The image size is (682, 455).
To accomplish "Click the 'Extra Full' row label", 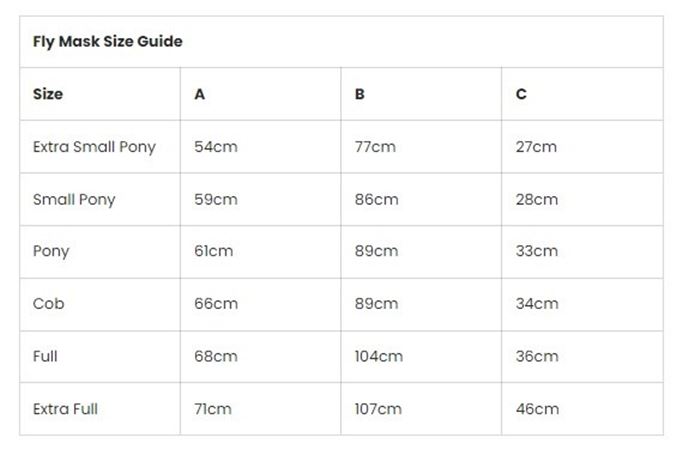I will [x=66, y=409].
